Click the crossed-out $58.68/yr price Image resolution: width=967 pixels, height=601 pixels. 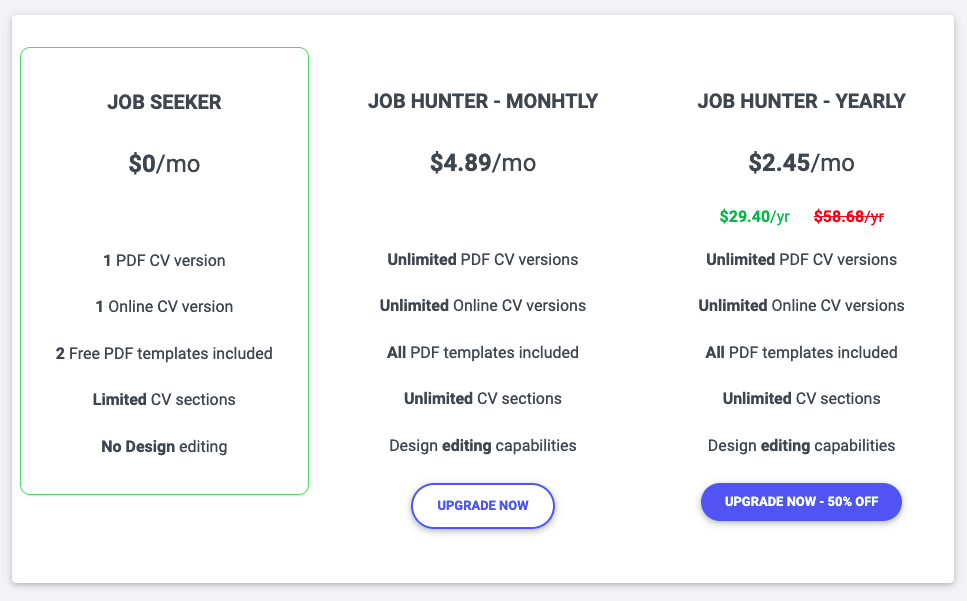point(849,216)
